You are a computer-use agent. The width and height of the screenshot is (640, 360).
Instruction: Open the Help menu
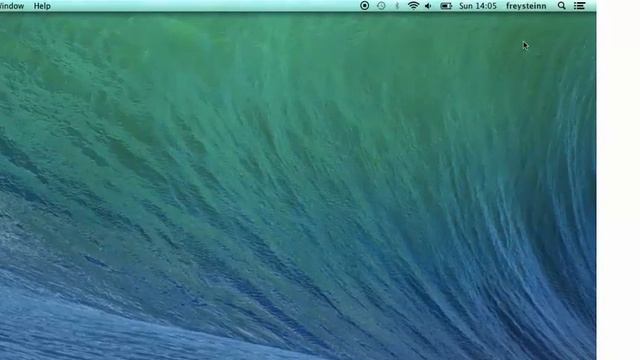click(42, 6)
